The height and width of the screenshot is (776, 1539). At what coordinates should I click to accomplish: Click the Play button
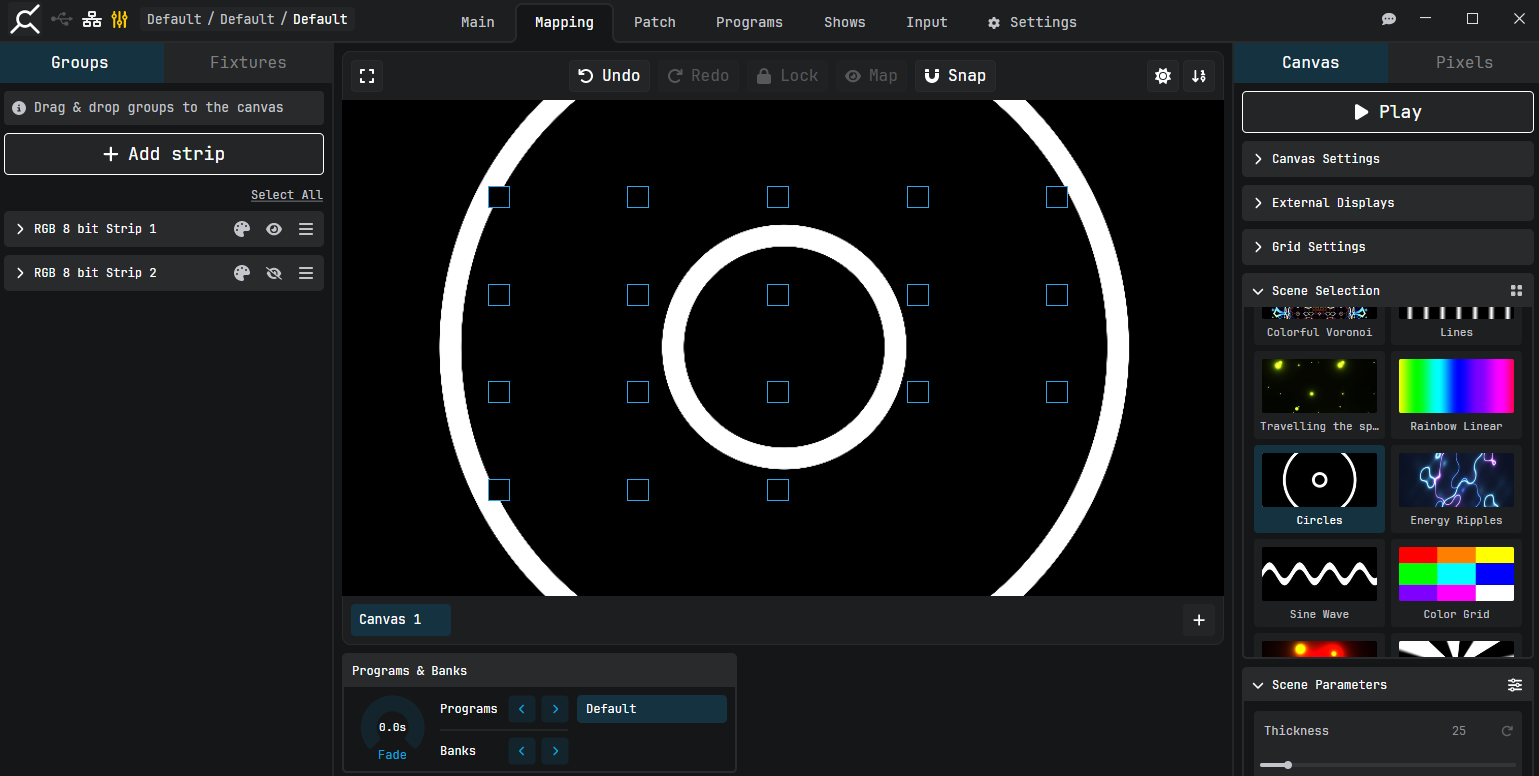1387,112
